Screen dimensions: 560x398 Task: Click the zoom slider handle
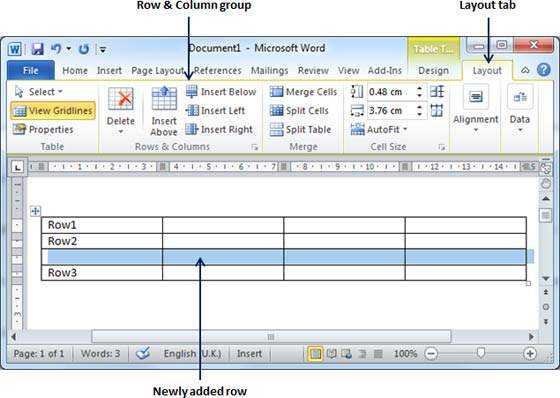[x=481, y=353]
